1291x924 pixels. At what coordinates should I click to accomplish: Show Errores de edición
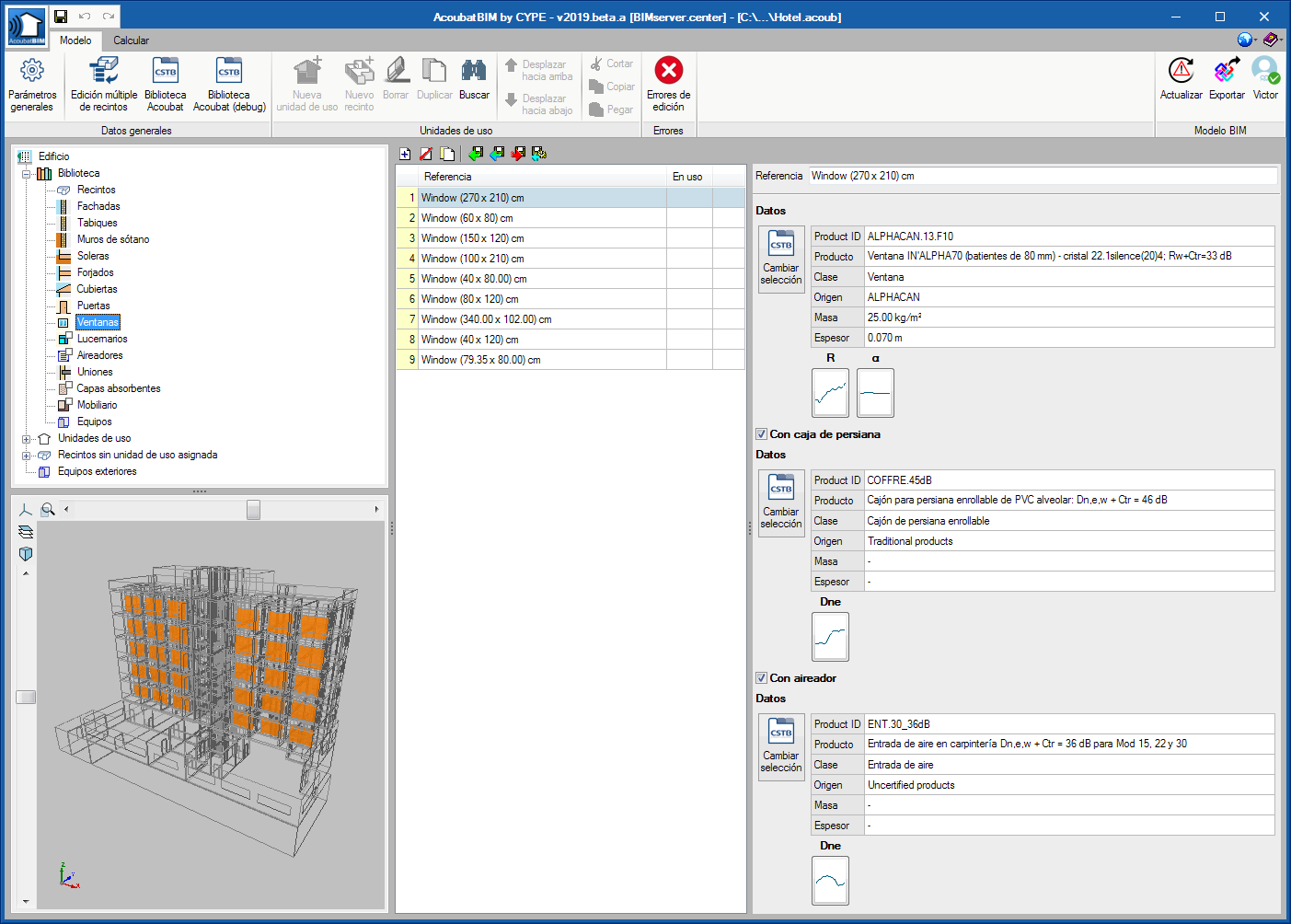point(668,85)
